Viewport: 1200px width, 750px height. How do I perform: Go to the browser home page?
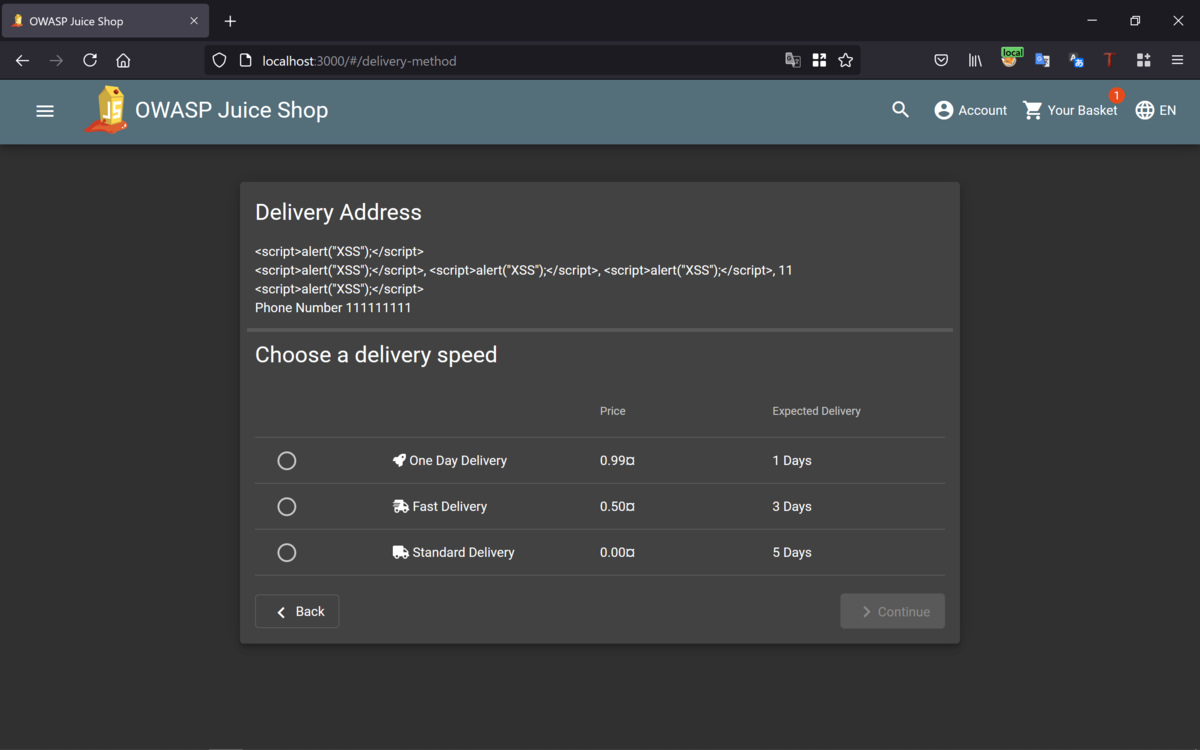[123, 61]
